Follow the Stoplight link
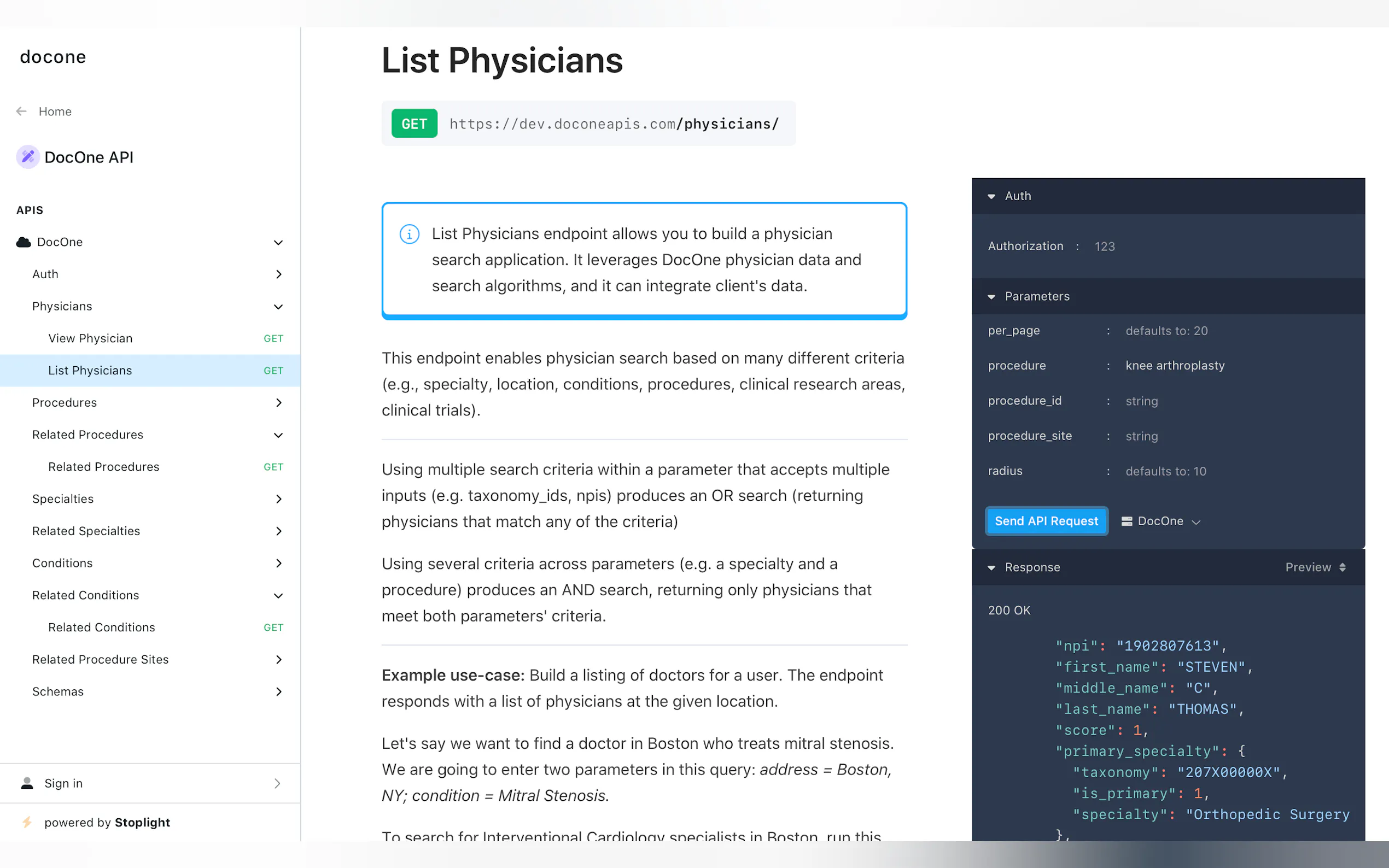Image resolution: width=1389 pixels, height=868 pixels. click(142, 822)
